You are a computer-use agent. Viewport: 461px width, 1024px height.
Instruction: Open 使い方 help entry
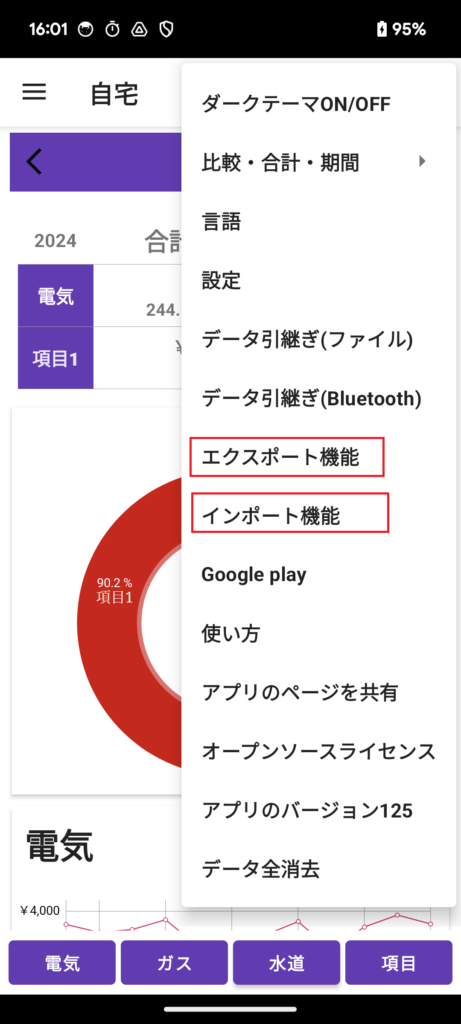pos(318,633)
